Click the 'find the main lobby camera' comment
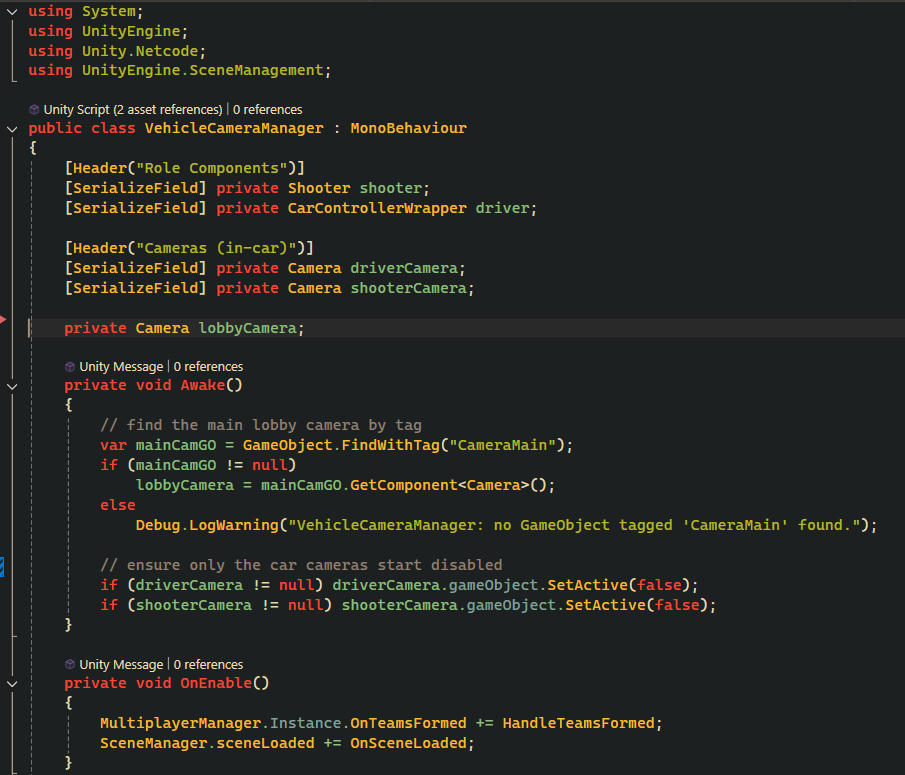Screen dimensions: 905x775 tap(261, 425)
